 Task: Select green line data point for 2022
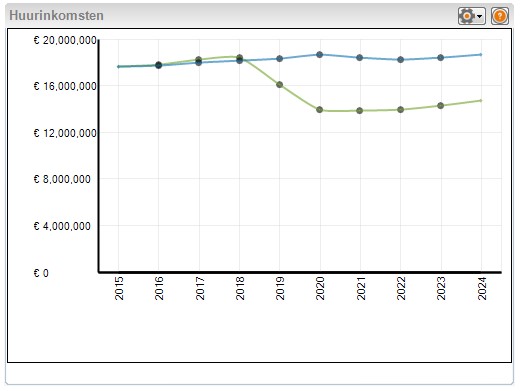pyautogui.click(x=400, y=110)
